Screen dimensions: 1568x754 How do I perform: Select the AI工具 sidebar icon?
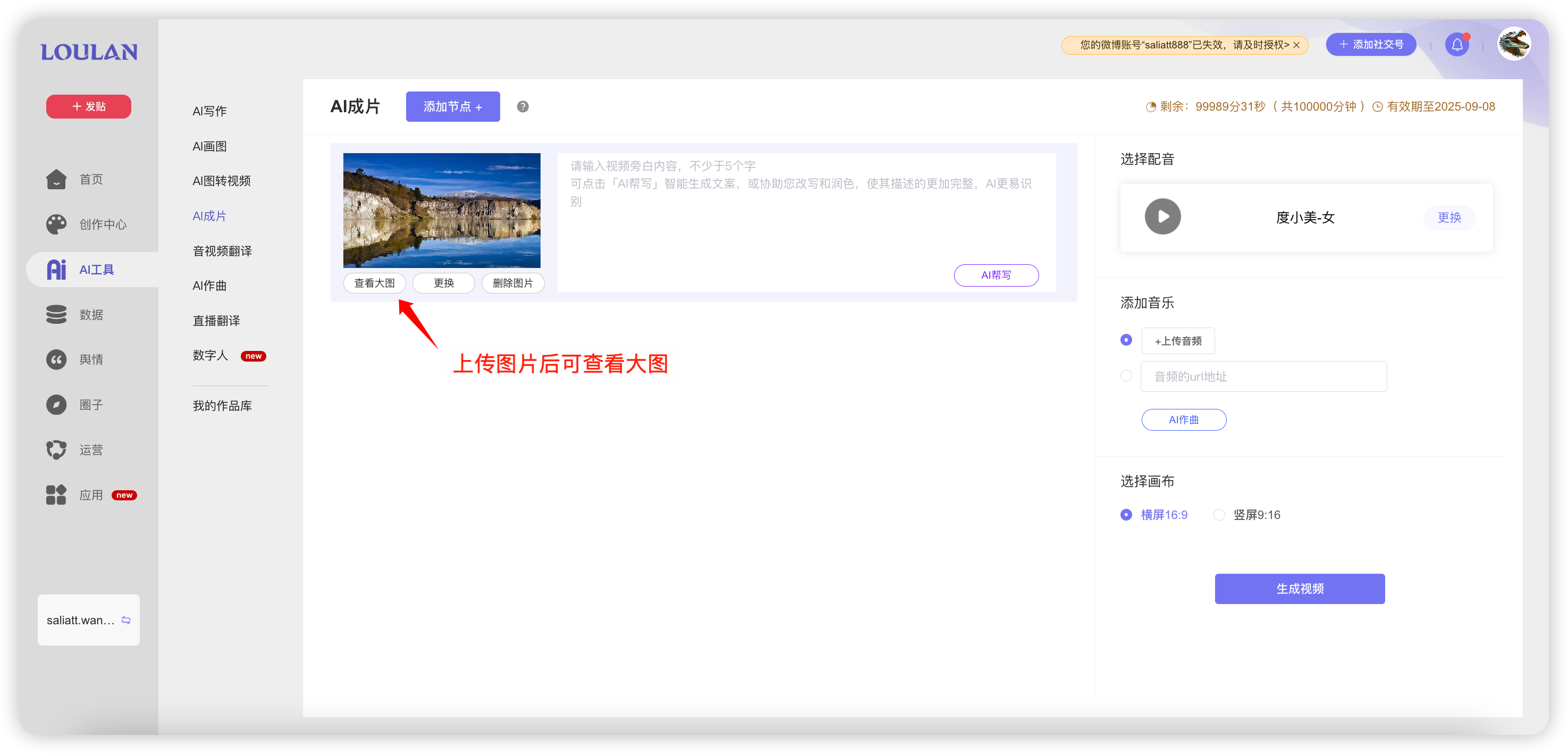click(56, 269)
